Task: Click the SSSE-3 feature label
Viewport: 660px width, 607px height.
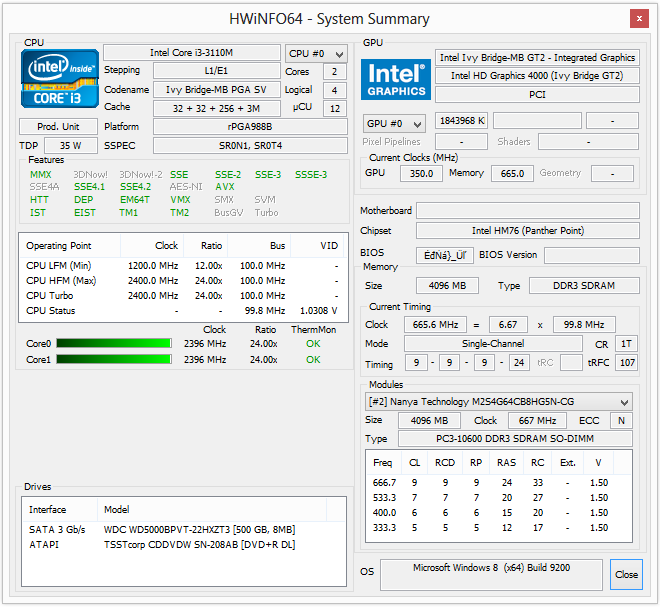Action: (x=311, y=175)
